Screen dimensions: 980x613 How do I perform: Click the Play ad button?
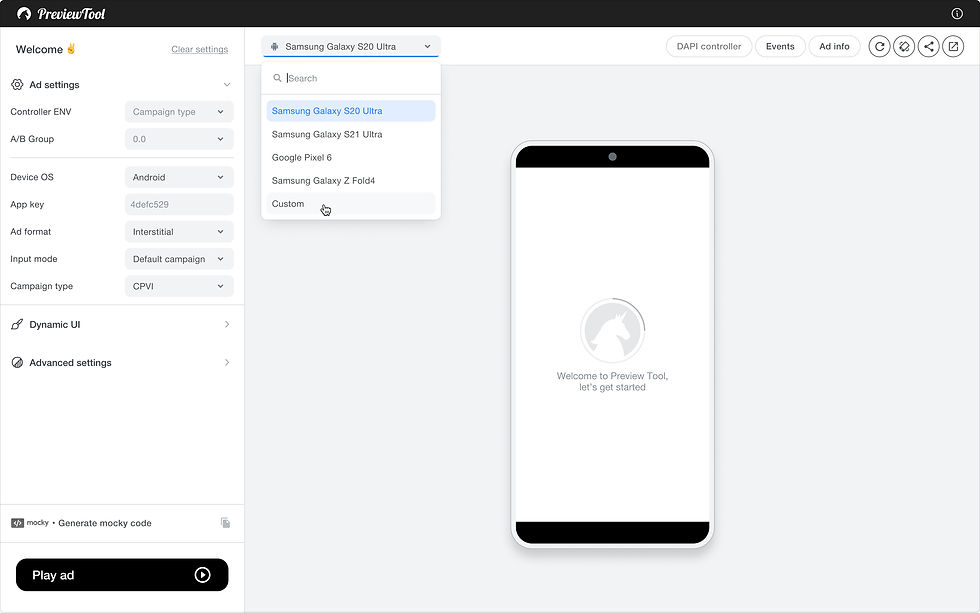[x=122, y=575]
